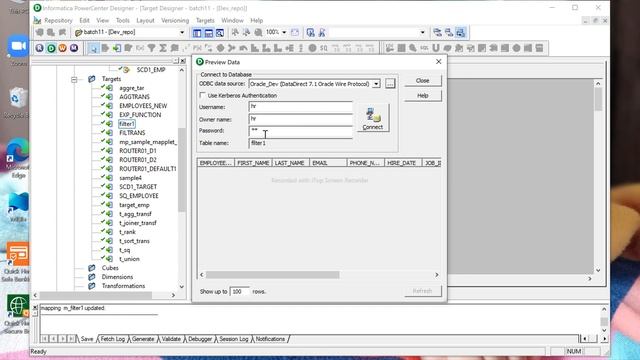Image resolution: width=640 pixels, height=360 pixels.
Task: Open the Tools menu
Action: point(122,20)
